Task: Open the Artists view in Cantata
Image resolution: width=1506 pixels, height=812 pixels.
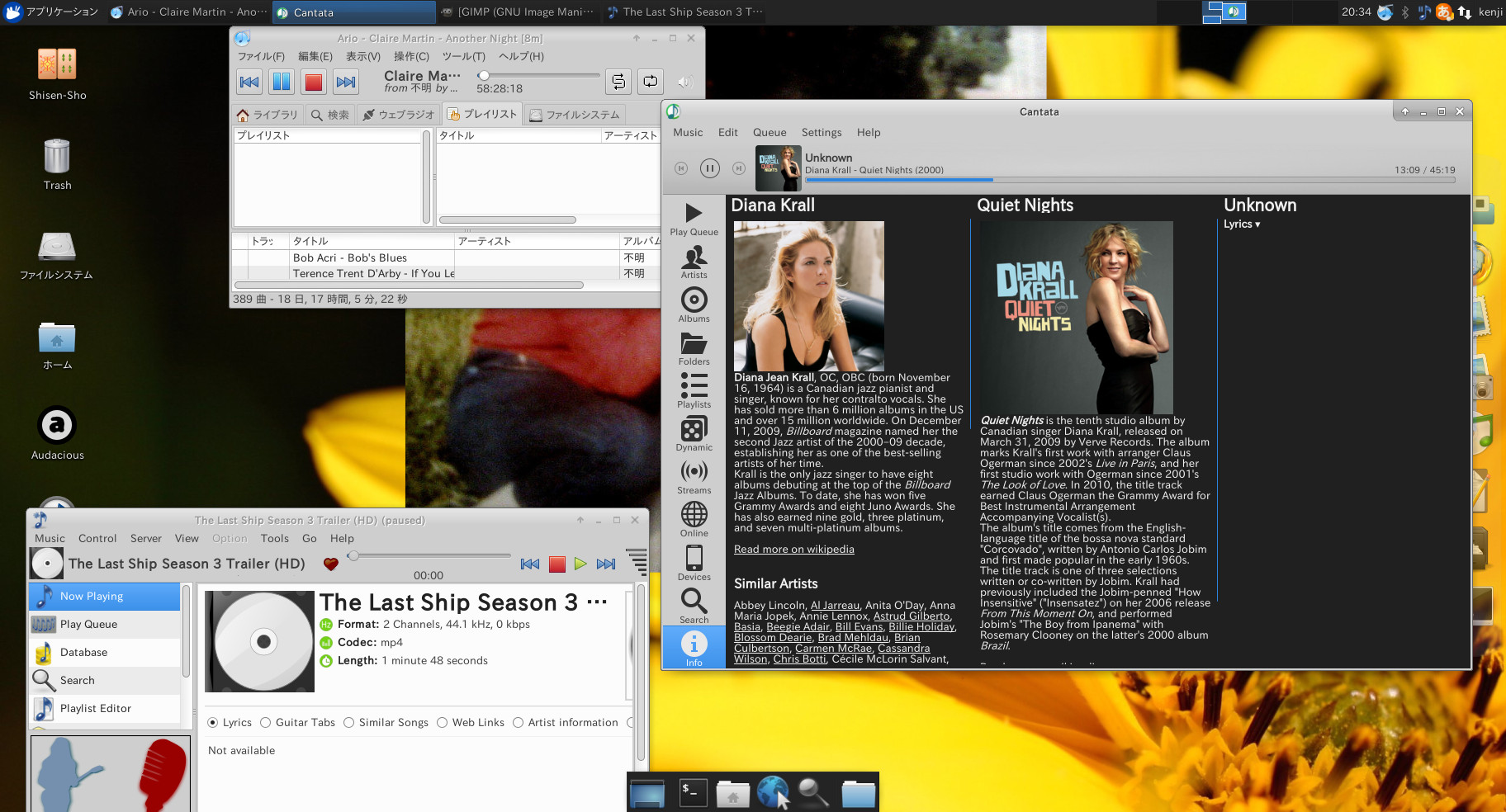Action: (x=694, y=262)
